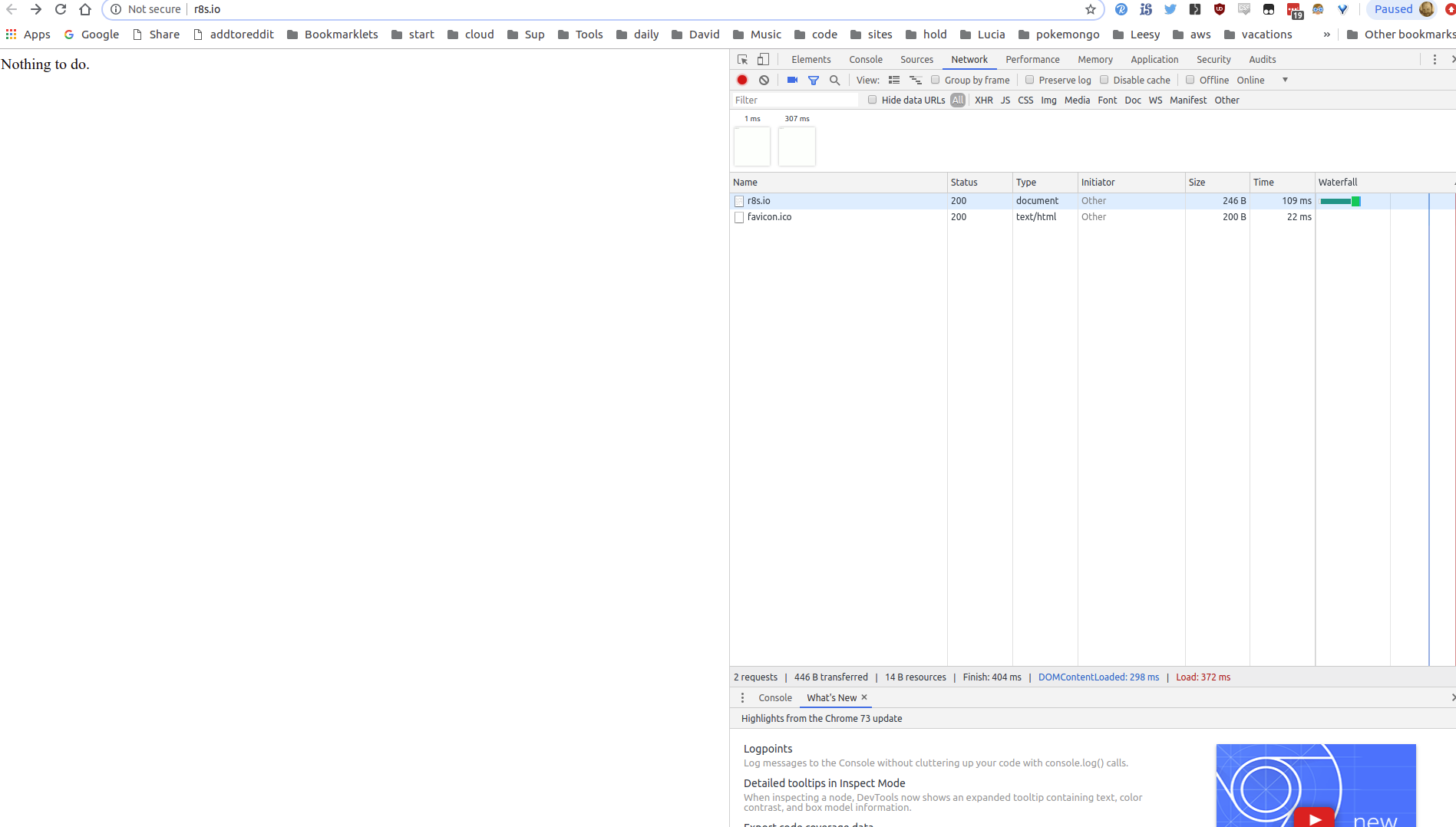
Task: Open the Twitter extension icon
Action: tap(1170, 9)
